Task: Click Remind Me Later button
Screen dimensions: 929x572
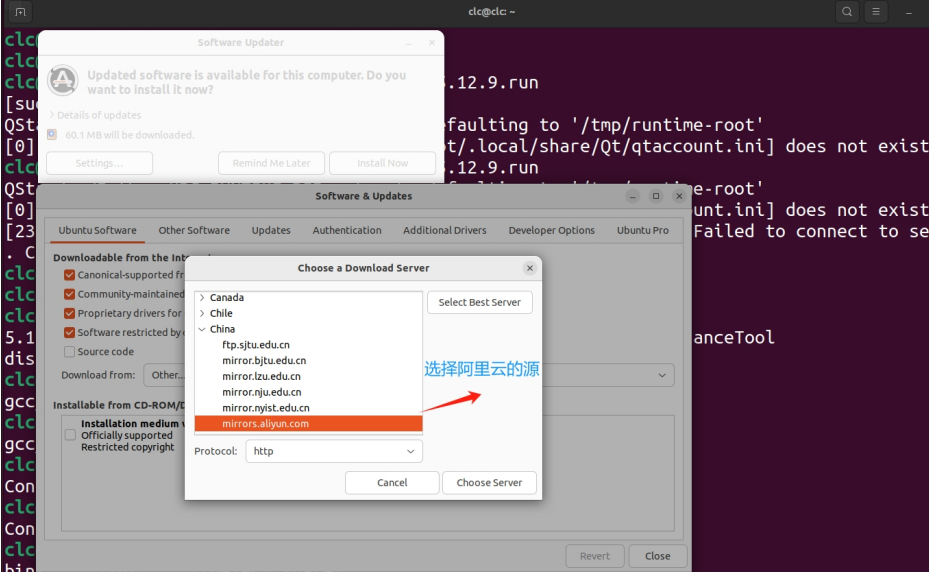Action: point(271,163)
